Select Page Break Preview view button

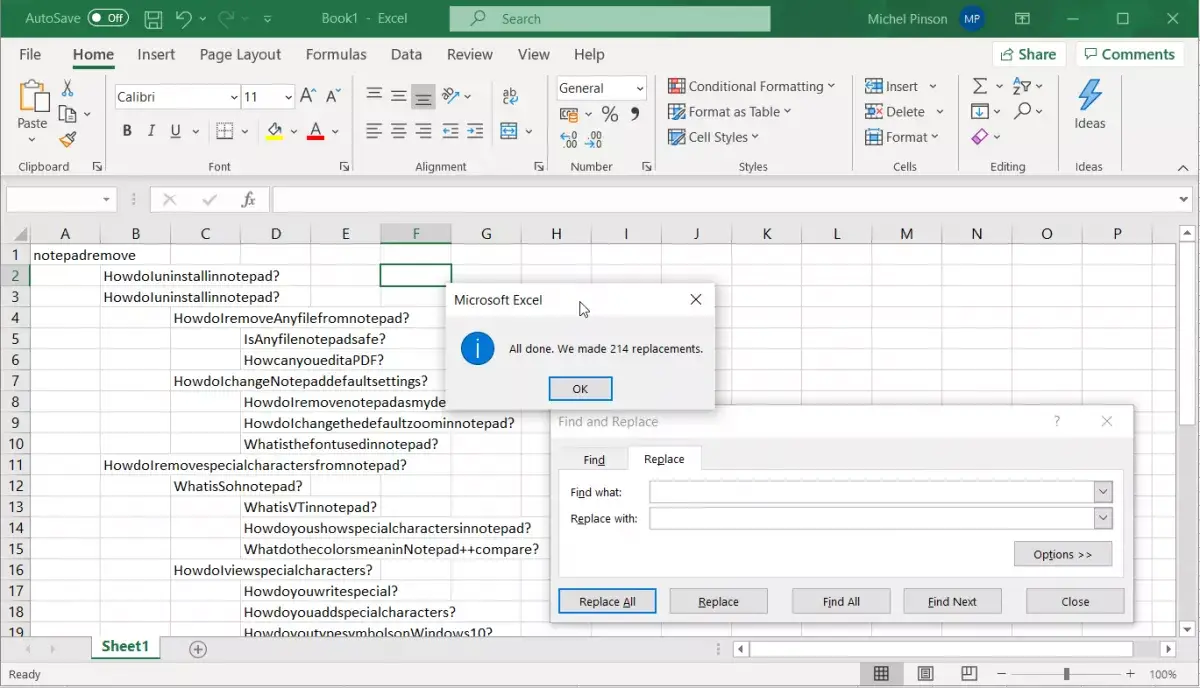click(x=969, y=674)
